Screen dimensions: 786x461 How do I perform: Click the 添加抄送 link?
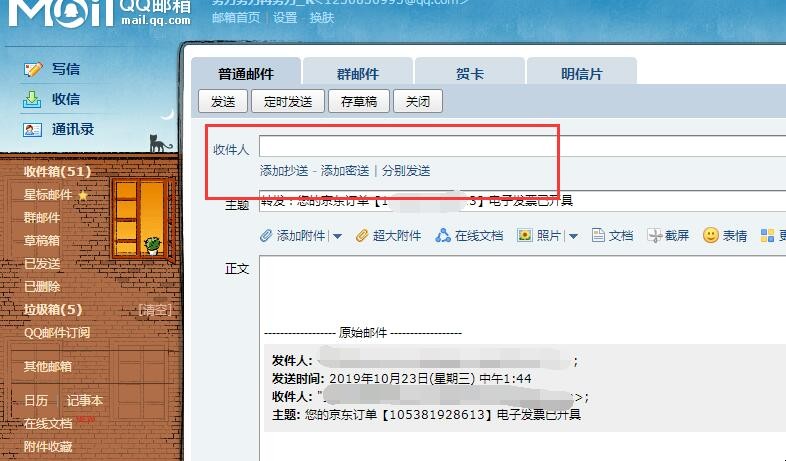(284, 171)
